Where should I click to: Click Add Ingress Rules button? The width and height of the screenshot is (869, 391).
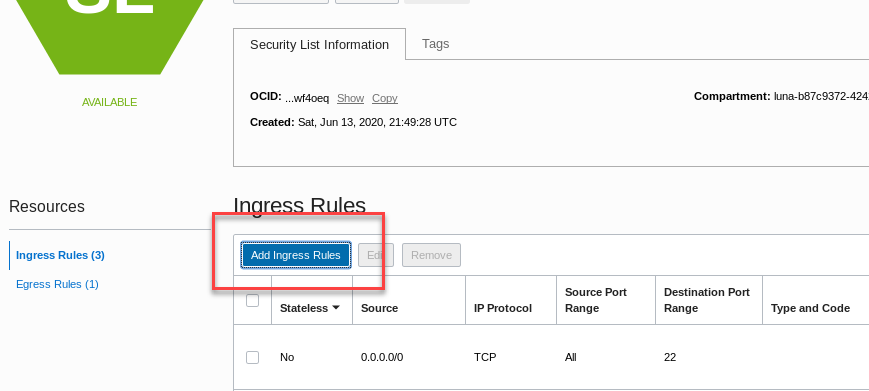pyautogui.click(x=296, y=255)
